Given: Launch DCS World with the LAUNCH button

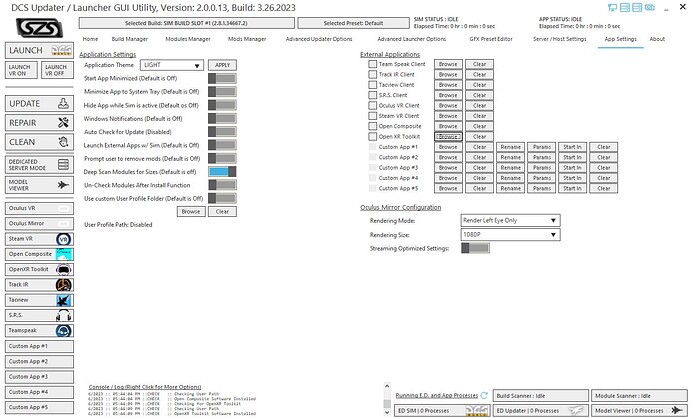Looking at the screenshot, I should (x=39, y=51).
